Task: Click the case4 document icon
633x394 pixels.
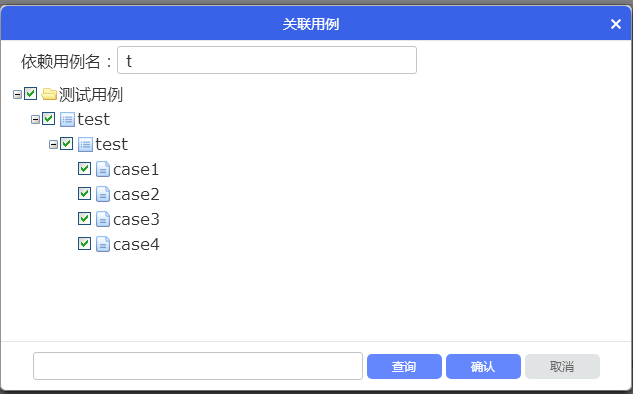Action: 103,244
